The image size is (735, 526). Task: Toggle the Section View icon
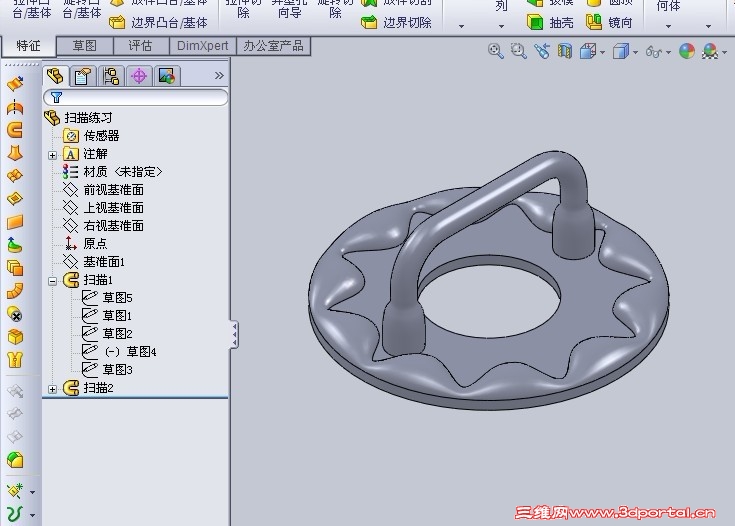click(565, 51)
